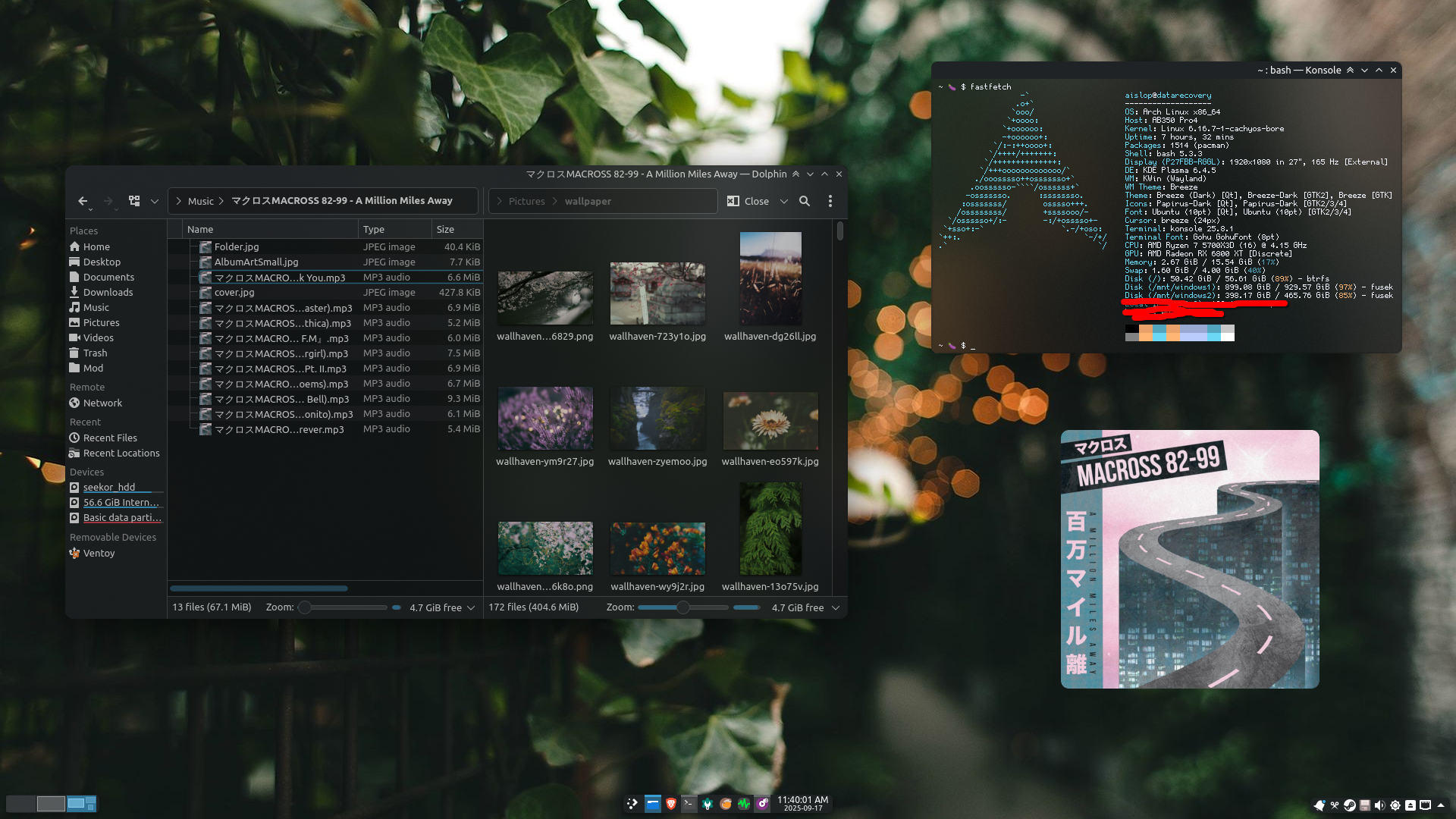Open the clock showing 11:40:01 AM
The width and height of the screenshot is (1456, 819).
point(803,804)
